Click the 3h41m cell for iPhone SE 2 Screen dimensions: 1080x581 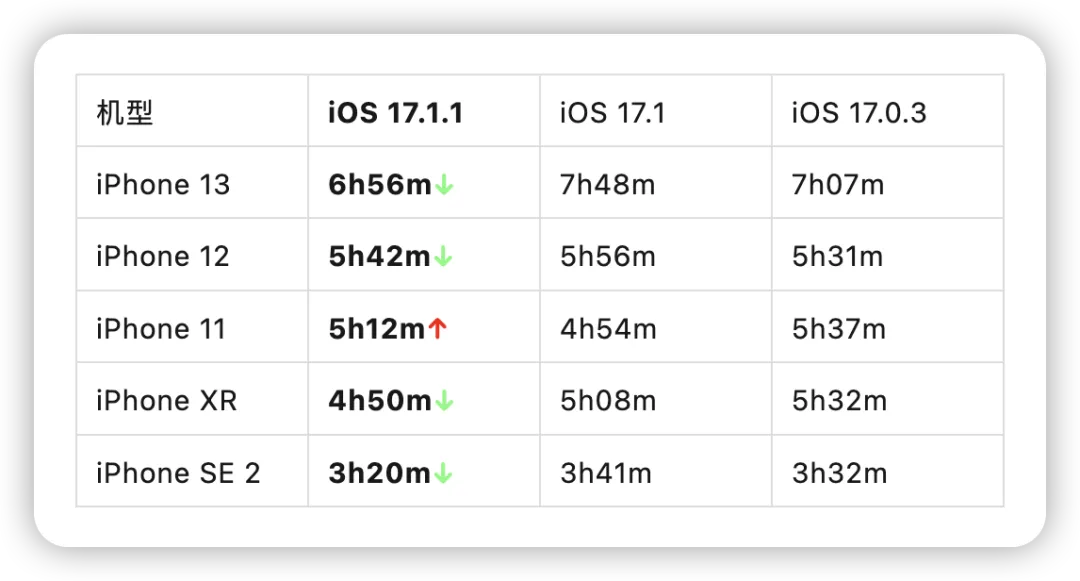[x=606, y=473]
